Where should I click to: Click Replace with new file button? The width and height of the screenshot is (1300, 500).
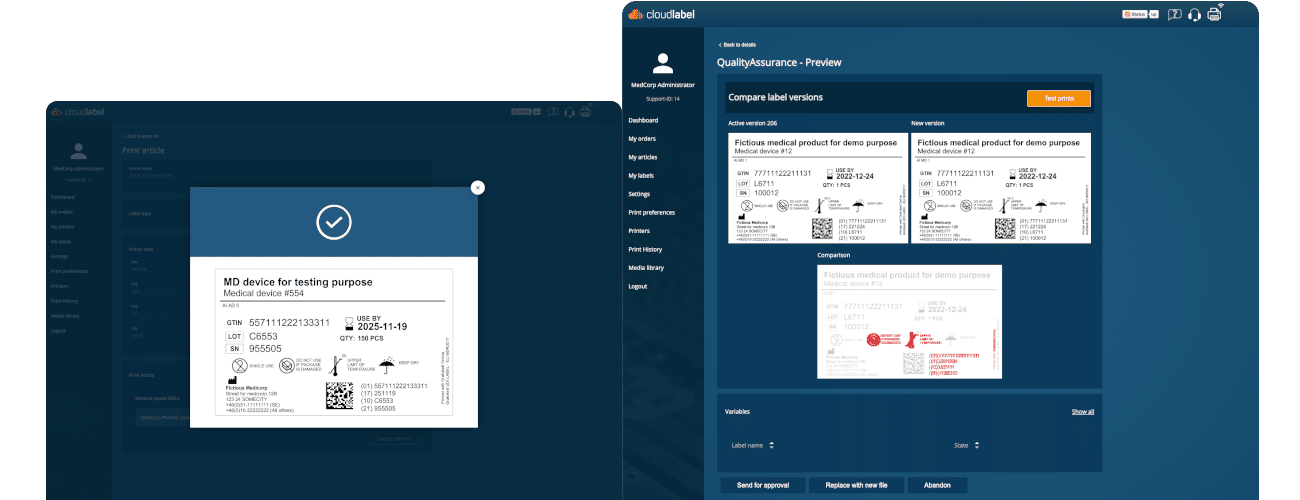[856, 485]
